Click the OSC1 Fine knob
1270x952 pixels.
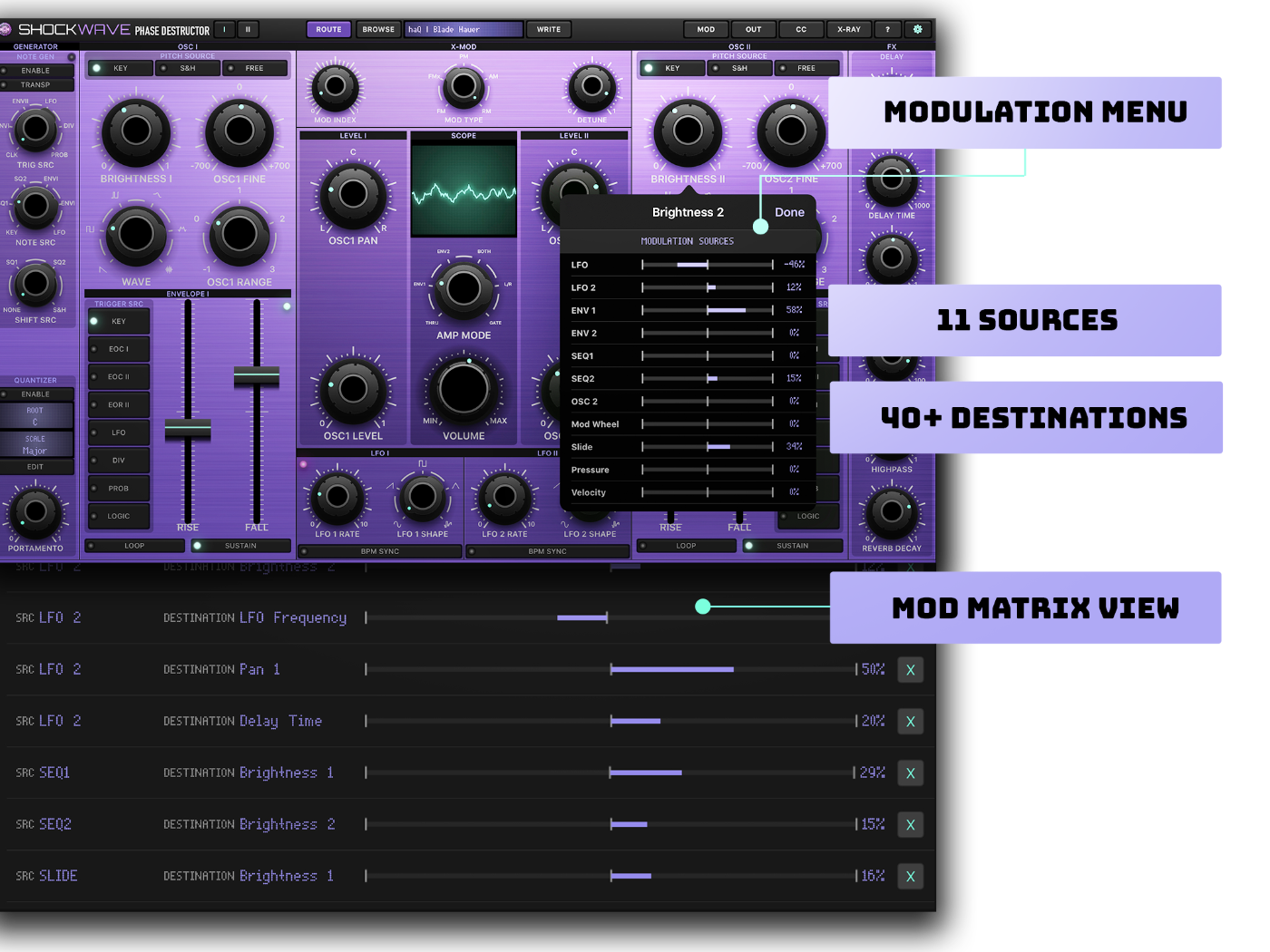239,131
